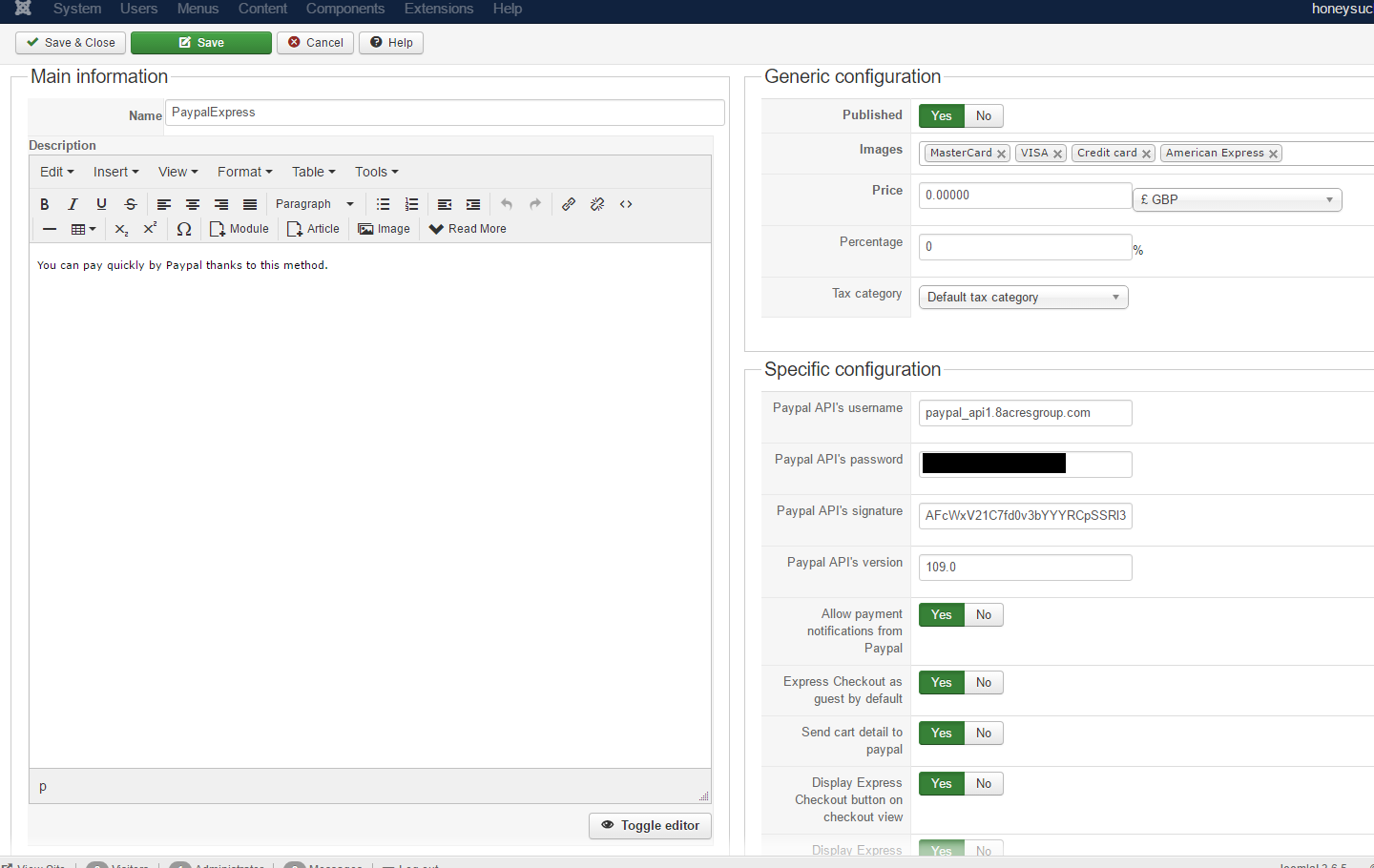1374x868 pixels.
Task: Click the Toggle editor button
Action: tap(651, 826)
